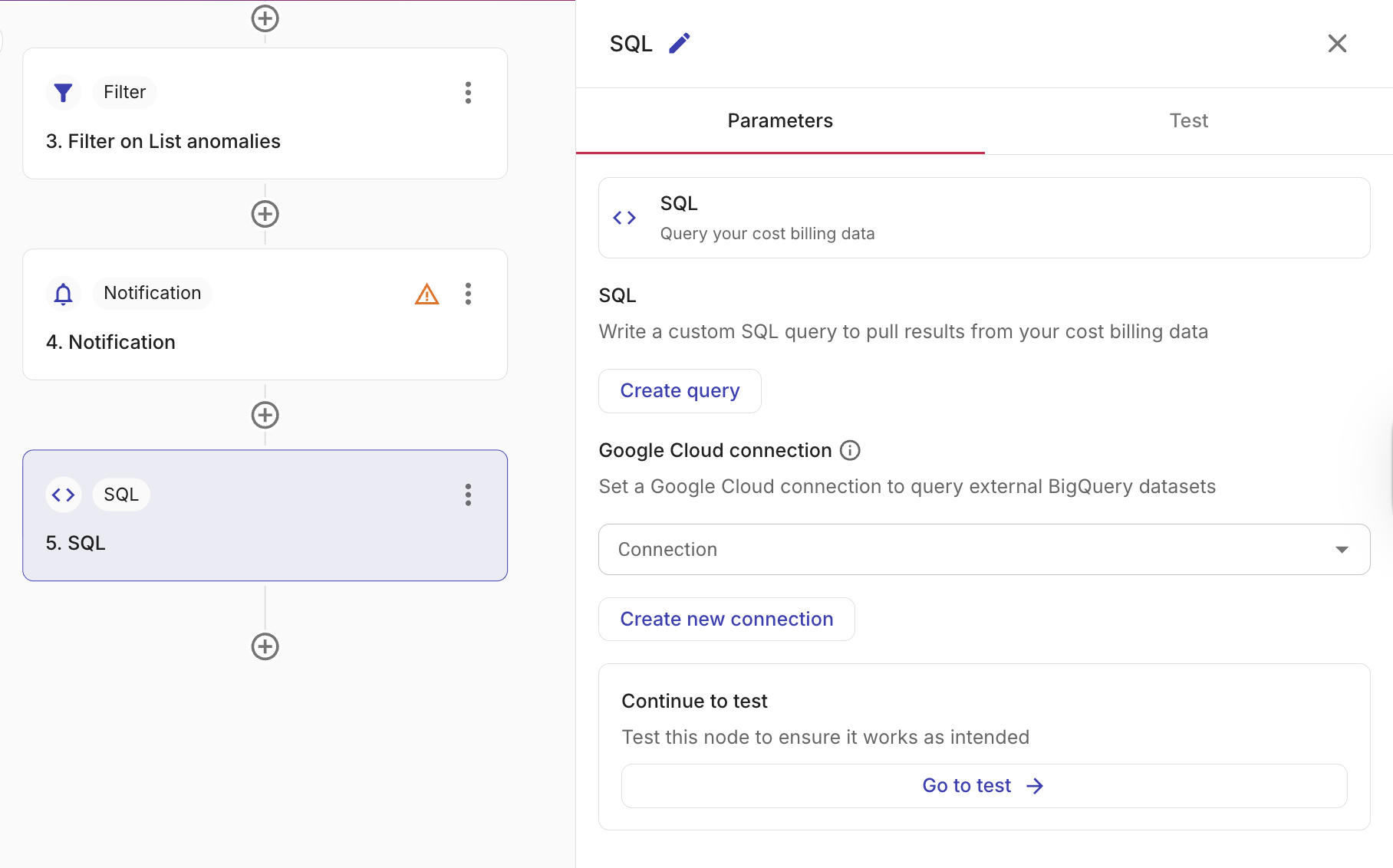Click Go to test

(x=983, y=785)
